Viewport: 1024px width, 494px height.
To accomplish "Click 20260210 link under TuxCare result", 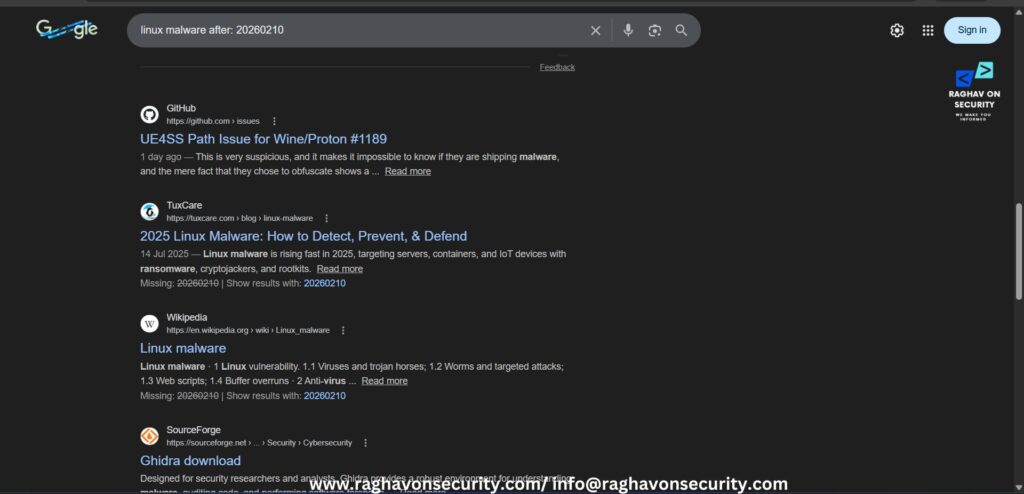I will 325,284.
